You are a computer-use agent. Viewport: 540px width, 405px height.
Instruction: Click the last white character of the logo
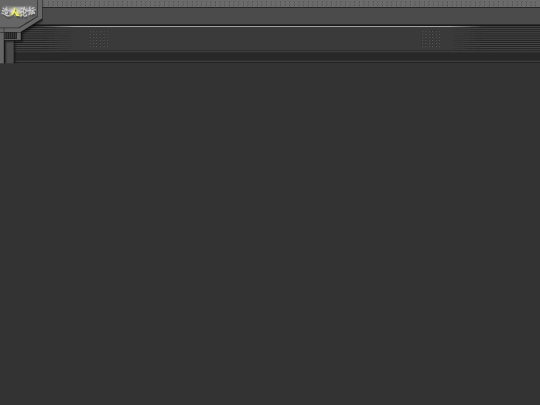pyautogui.click(x=31, y=11)
